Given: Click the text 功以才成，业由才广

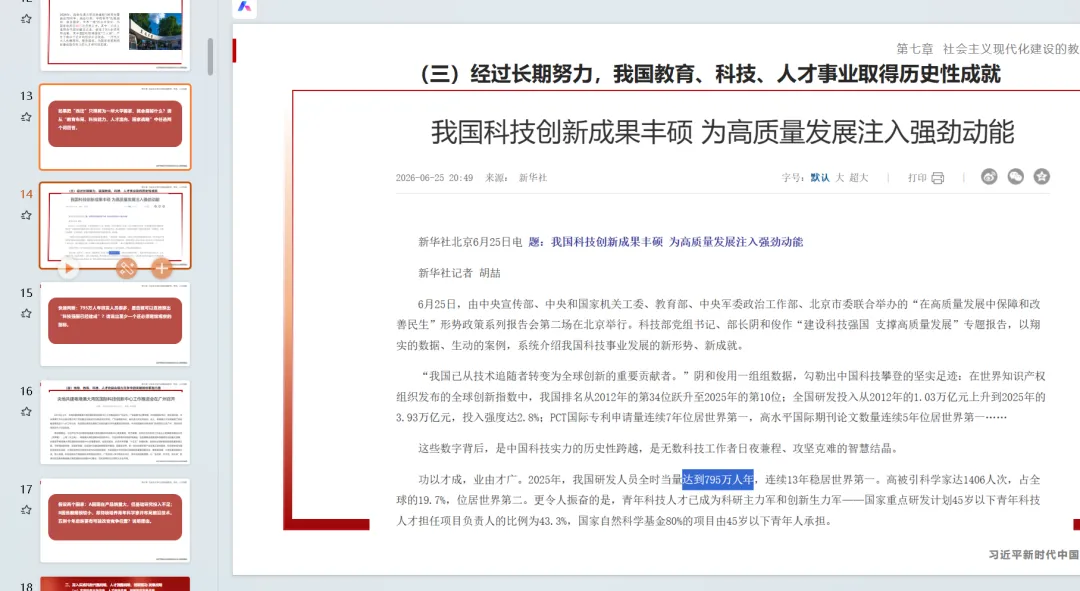Looking at the screenshot, I should point(468,479).
